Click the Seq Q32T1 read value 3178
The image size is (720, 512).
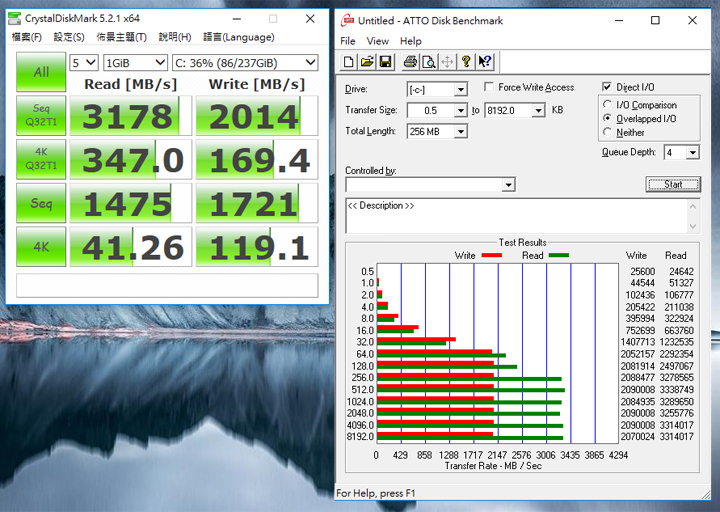click(130, 115)
